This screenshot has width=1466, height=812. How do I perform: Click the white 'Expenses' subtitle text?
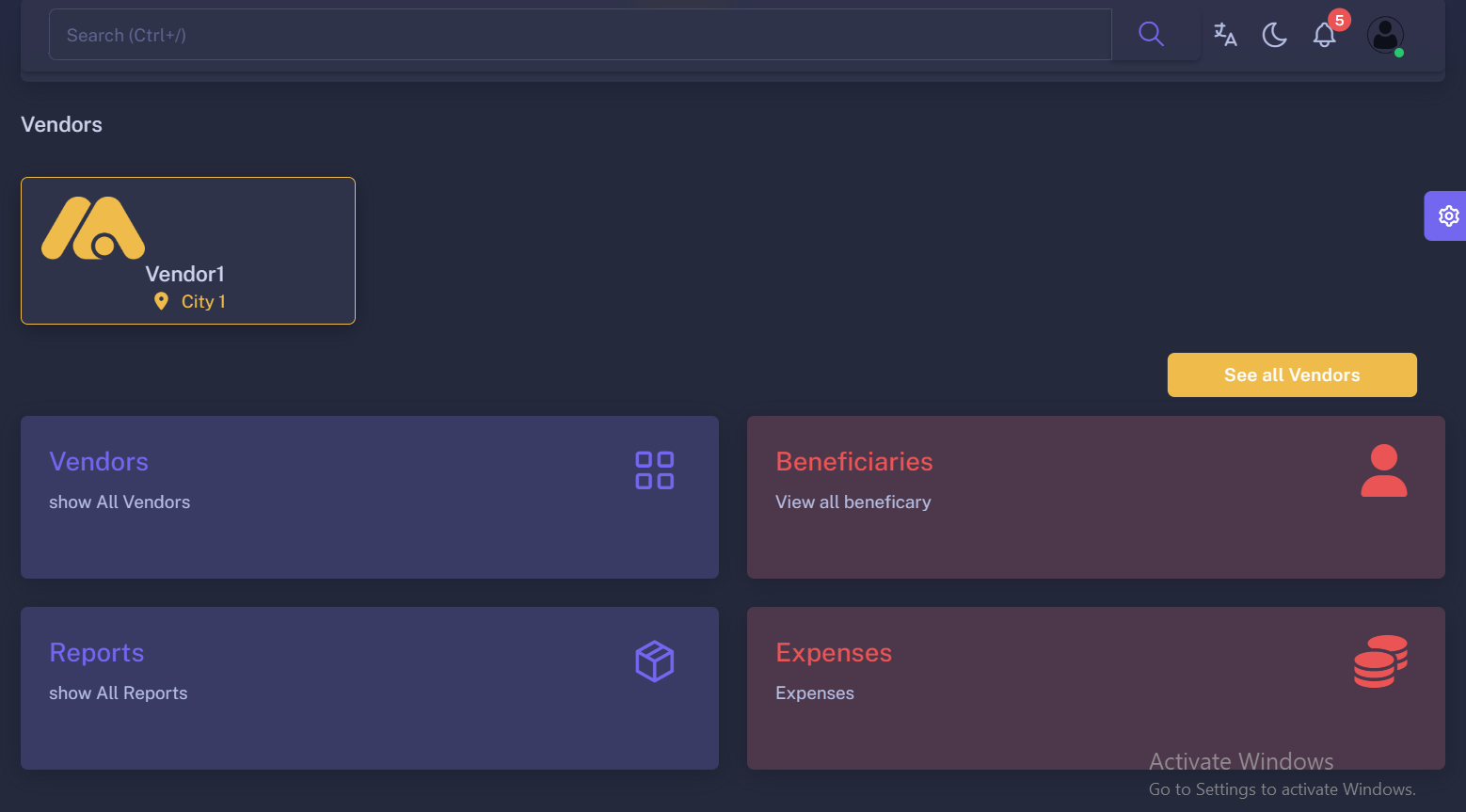click(815, 693)
